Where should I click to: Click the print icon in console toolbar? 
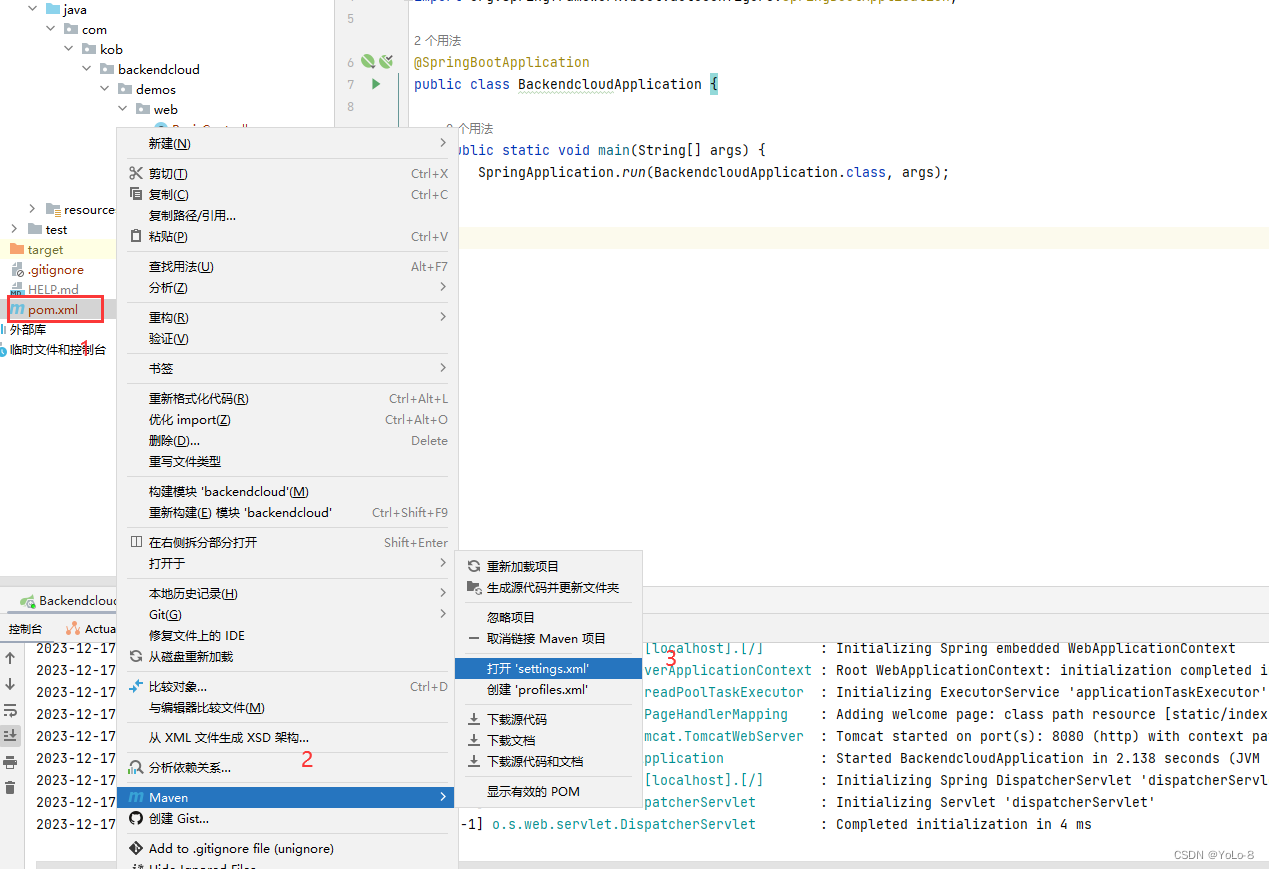point(10,762)
